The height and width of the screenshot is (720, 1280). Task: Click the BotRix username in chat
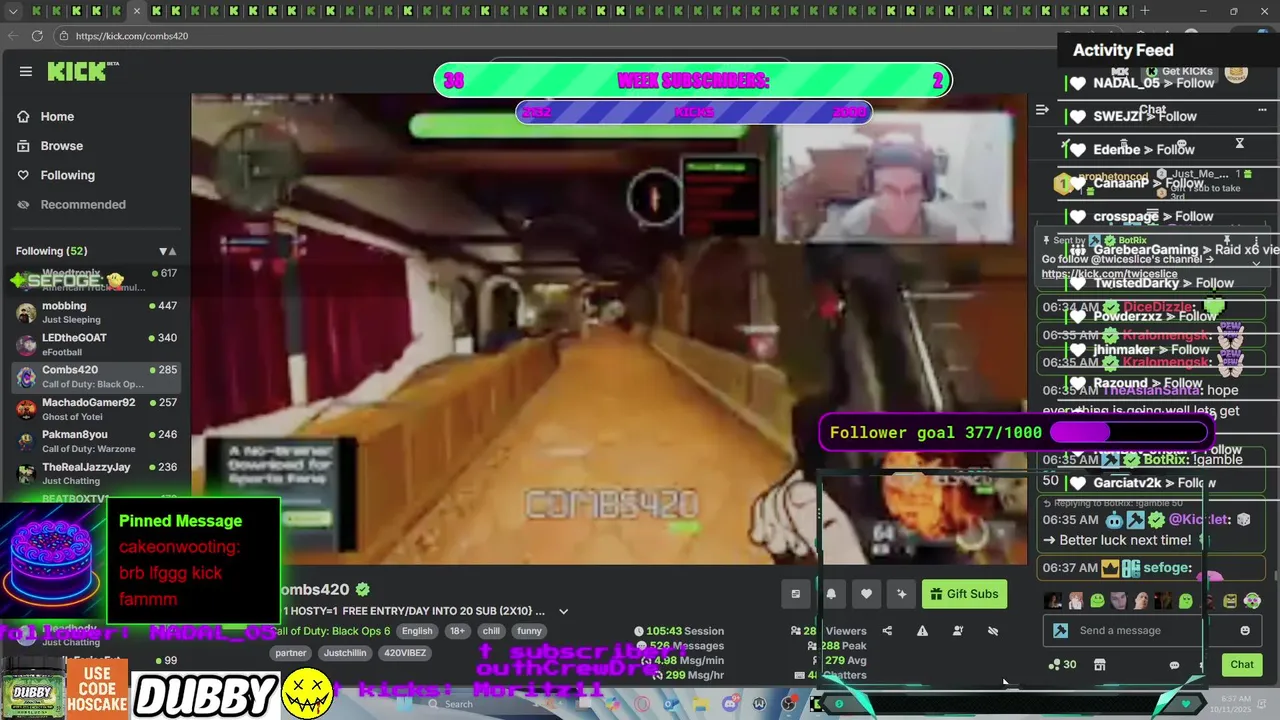(1164, 460)
